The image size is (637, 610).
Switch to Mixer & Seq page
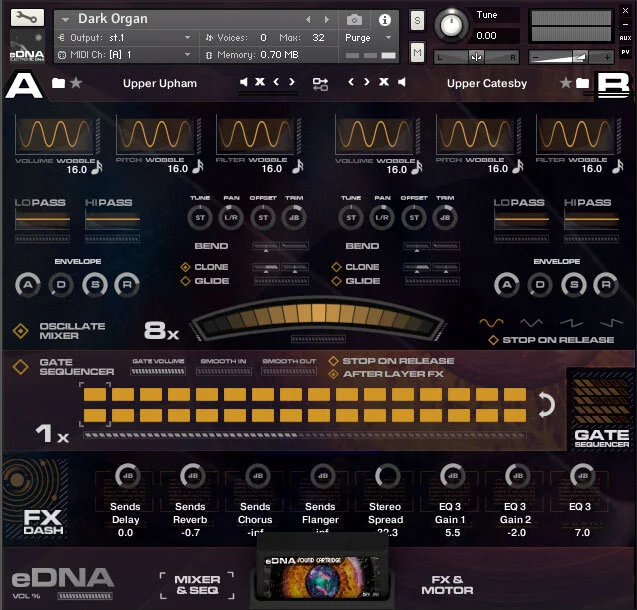[x=197, y=585]
